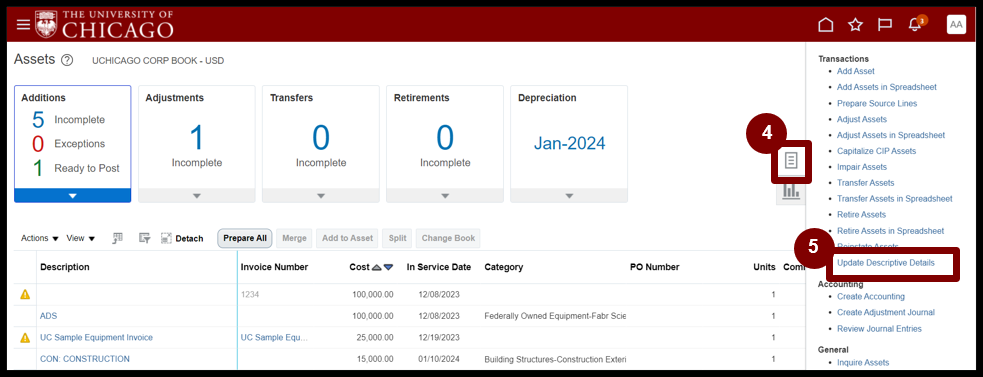This screenshot has width=983, height=377.
Task: Open Adjust Assets in Spreadsheet link
Action: pyautogui.click(x=891, y=135)
